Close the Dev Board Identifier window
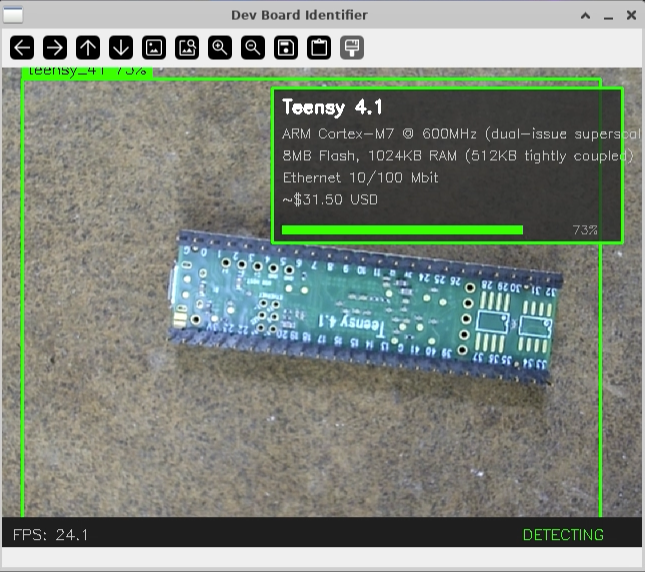Screen dimensions: 645x572 point(631,15)
